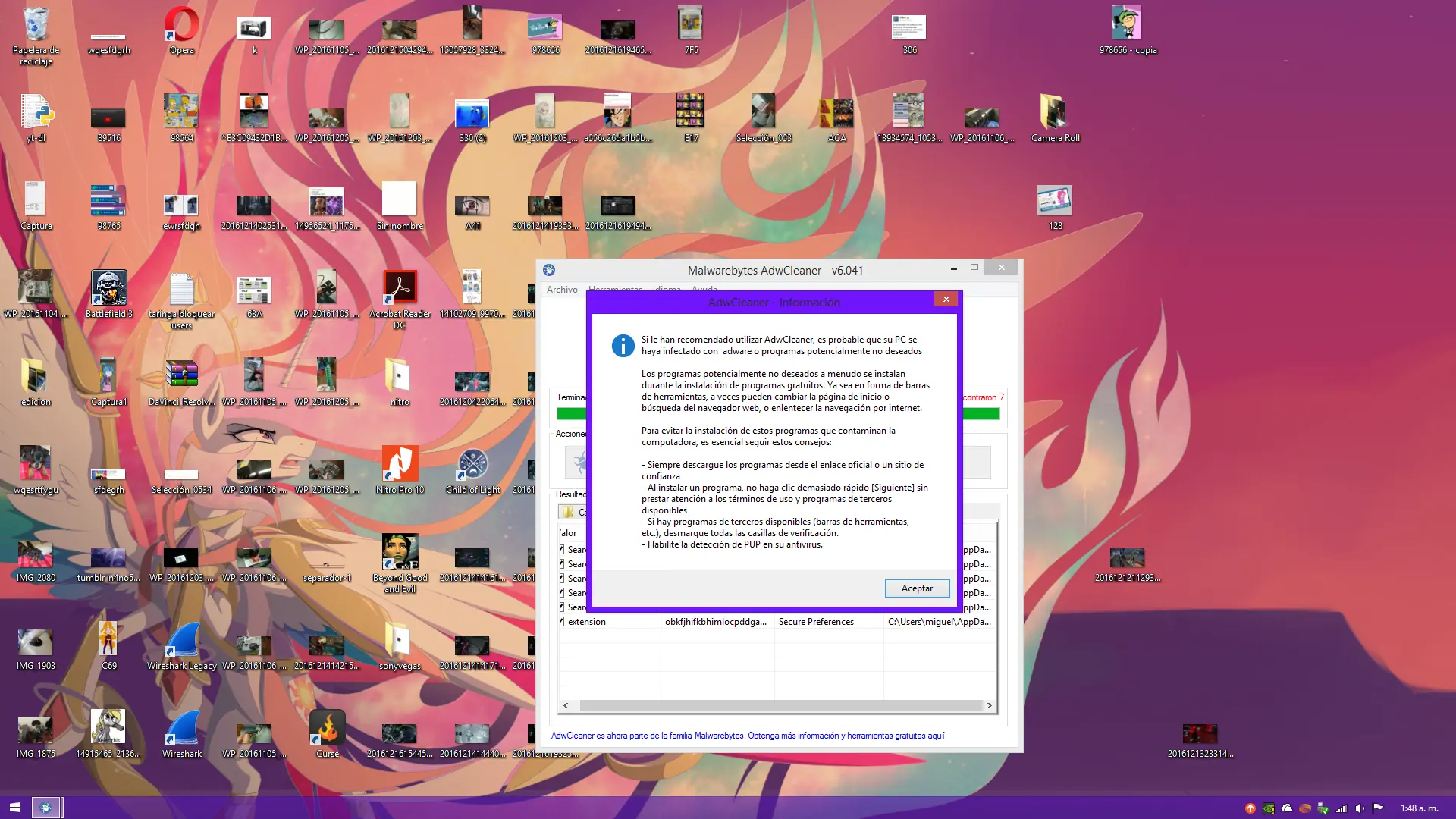Click the orange up-arrow tray icon
Viewport: 1456px width, 819px height.
1250,808
